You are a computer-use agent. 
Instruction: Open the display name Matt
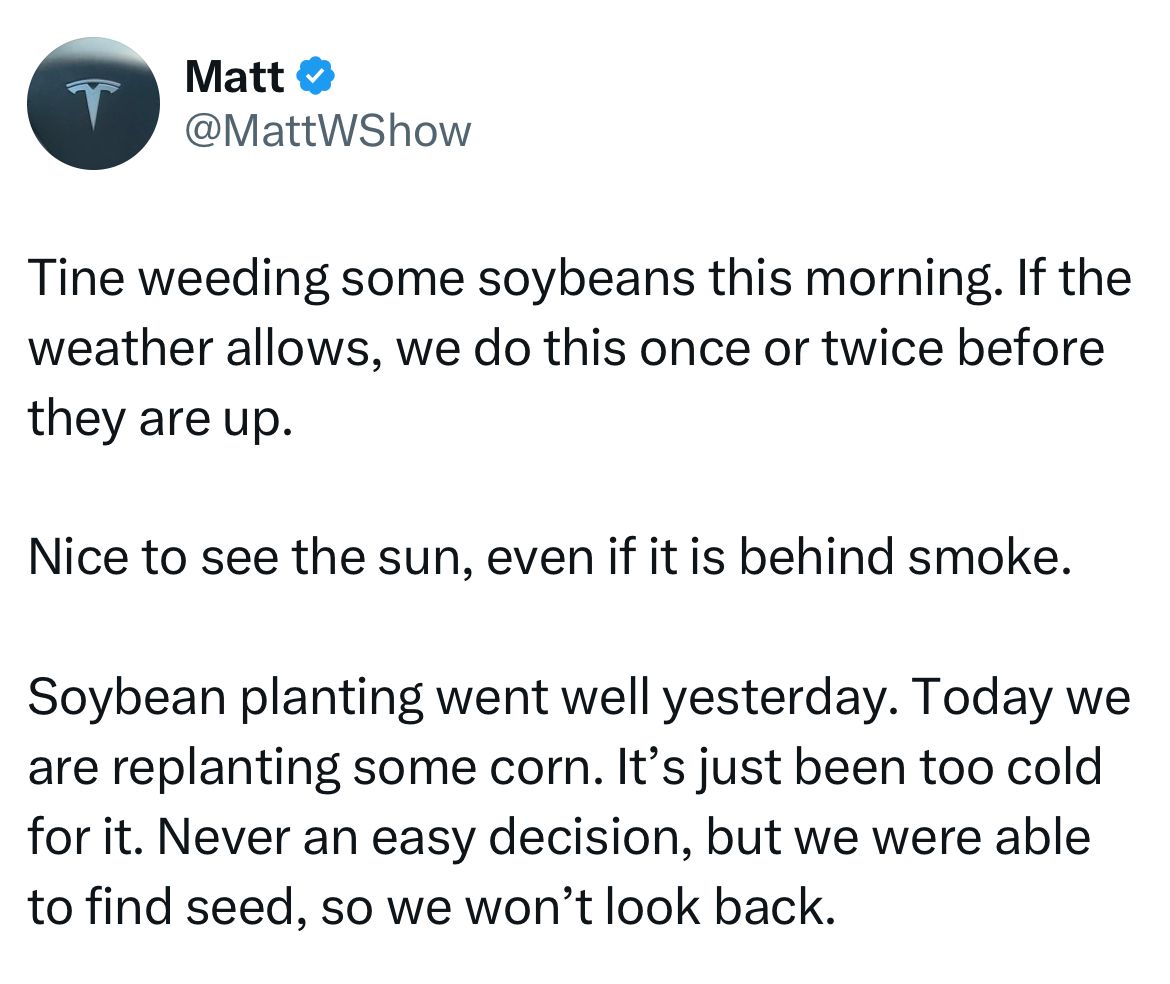[234, 76]
